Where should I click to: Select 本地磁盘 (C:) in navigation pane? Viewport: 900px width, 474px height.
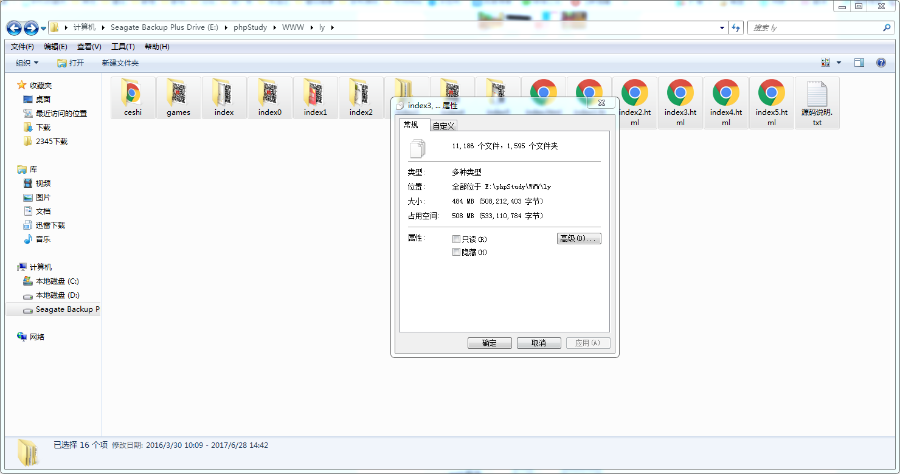click(x=57, y=282)
